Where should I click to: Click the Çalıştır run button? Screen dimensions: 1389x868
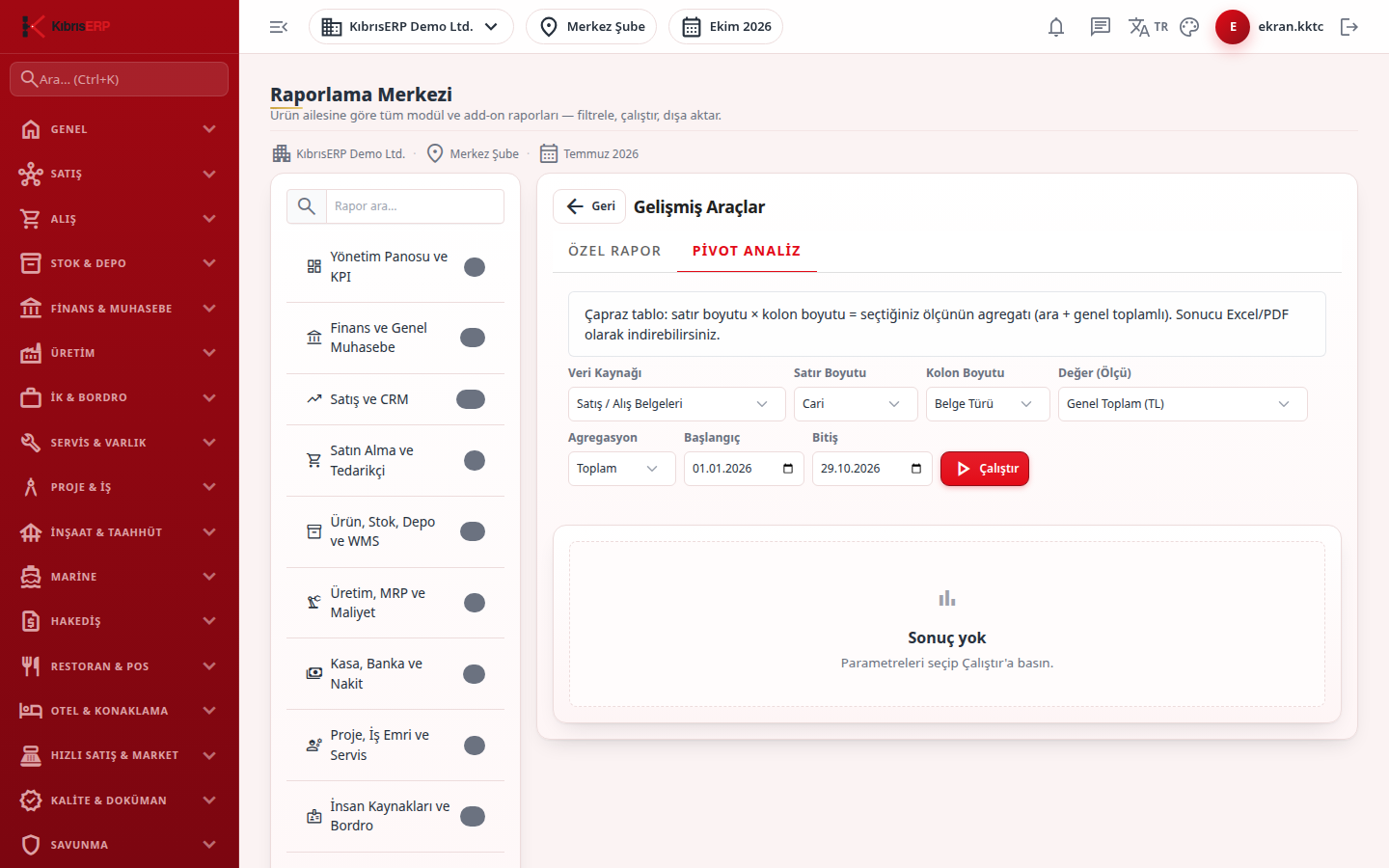click(985, 469)
